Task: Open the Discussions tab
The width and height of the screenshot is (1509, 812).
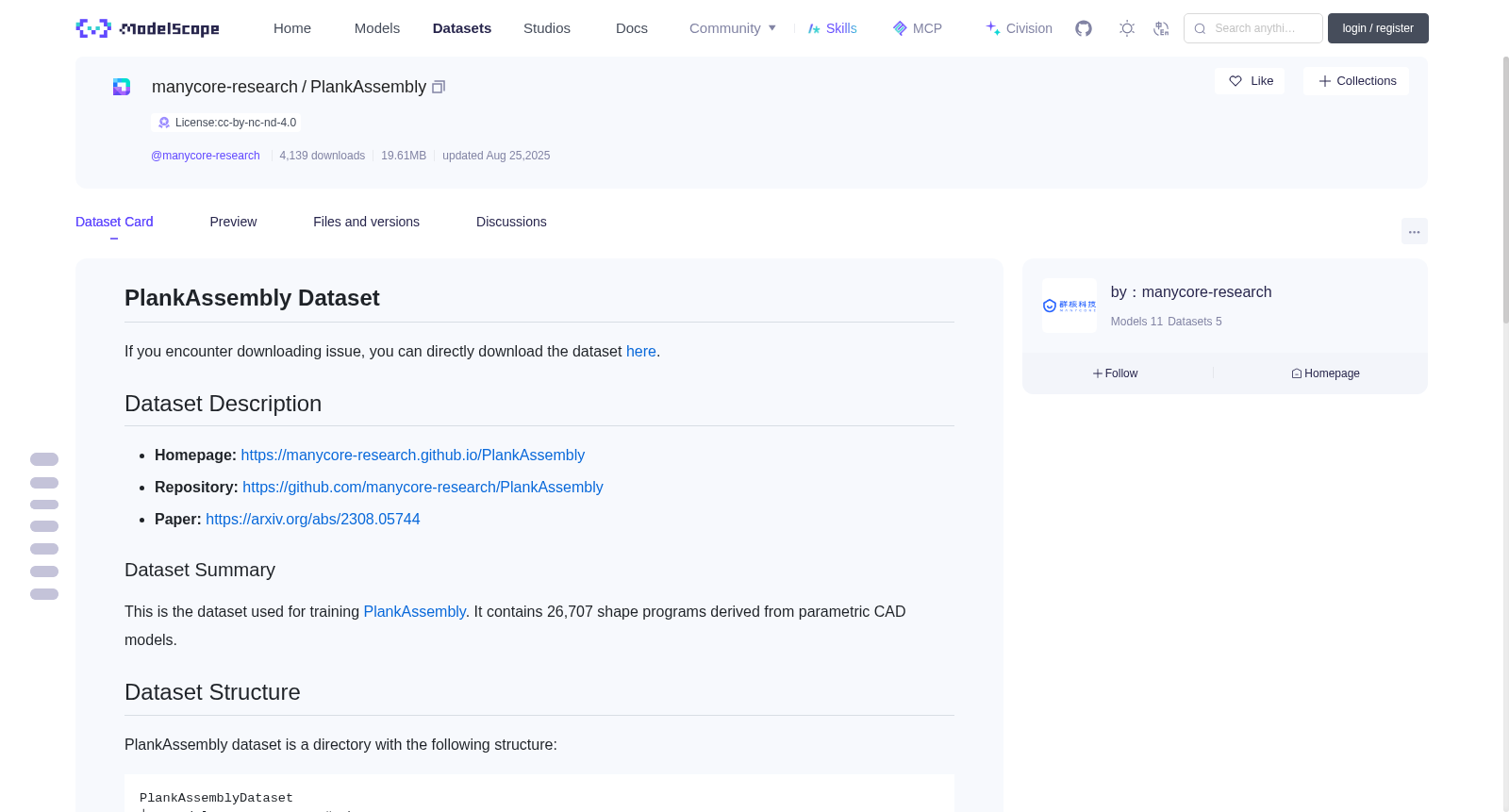Action: pos(511,222)
